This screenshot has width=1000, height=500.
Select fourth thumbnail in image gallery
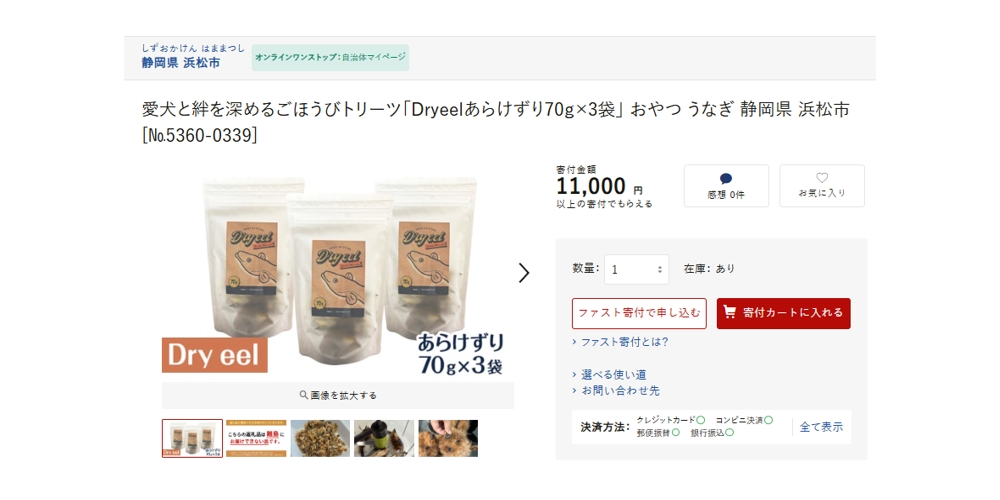[384, 438]
